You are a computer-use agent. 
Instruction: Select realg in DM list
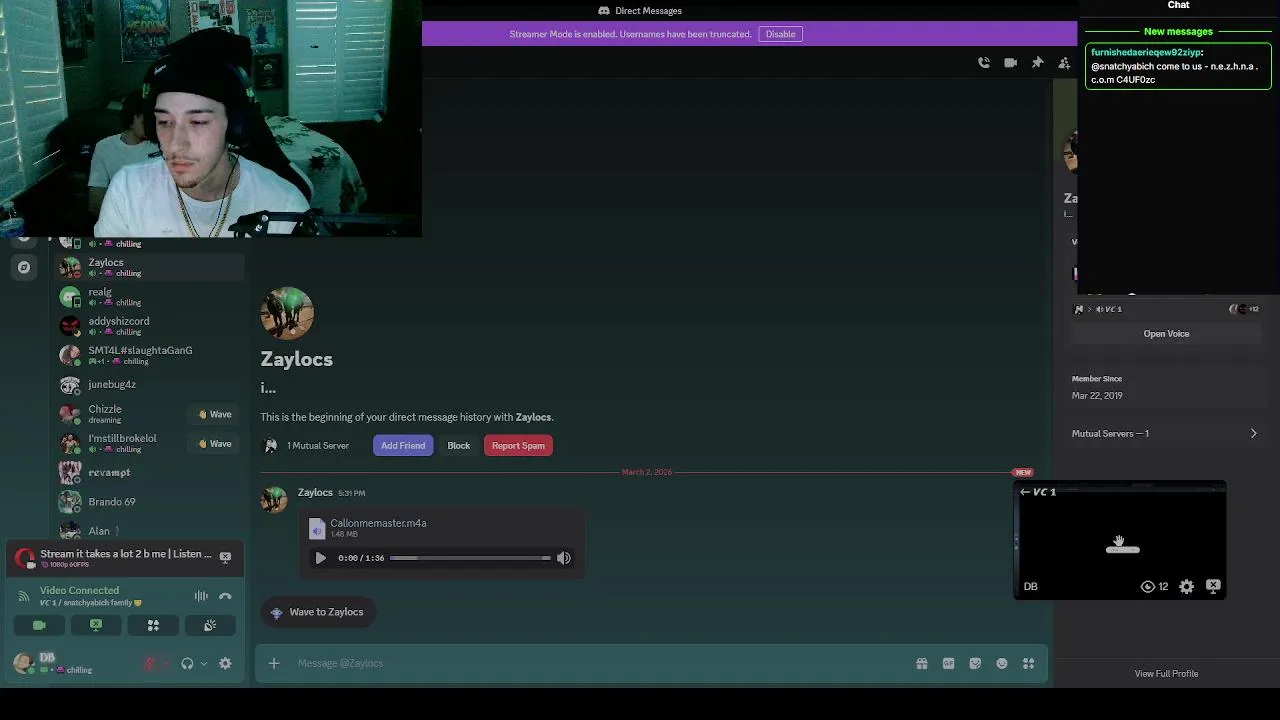150,297
